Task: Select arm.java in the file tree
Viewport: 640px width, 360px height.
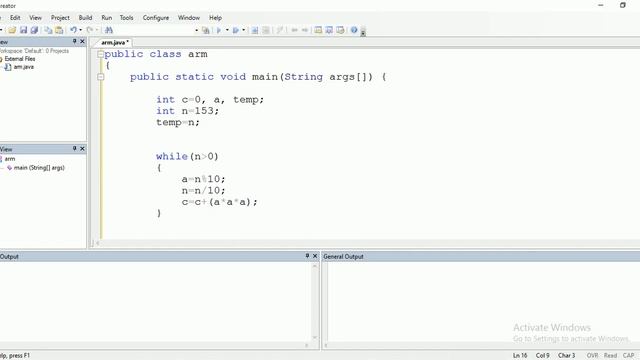Action: pos(24,67)
